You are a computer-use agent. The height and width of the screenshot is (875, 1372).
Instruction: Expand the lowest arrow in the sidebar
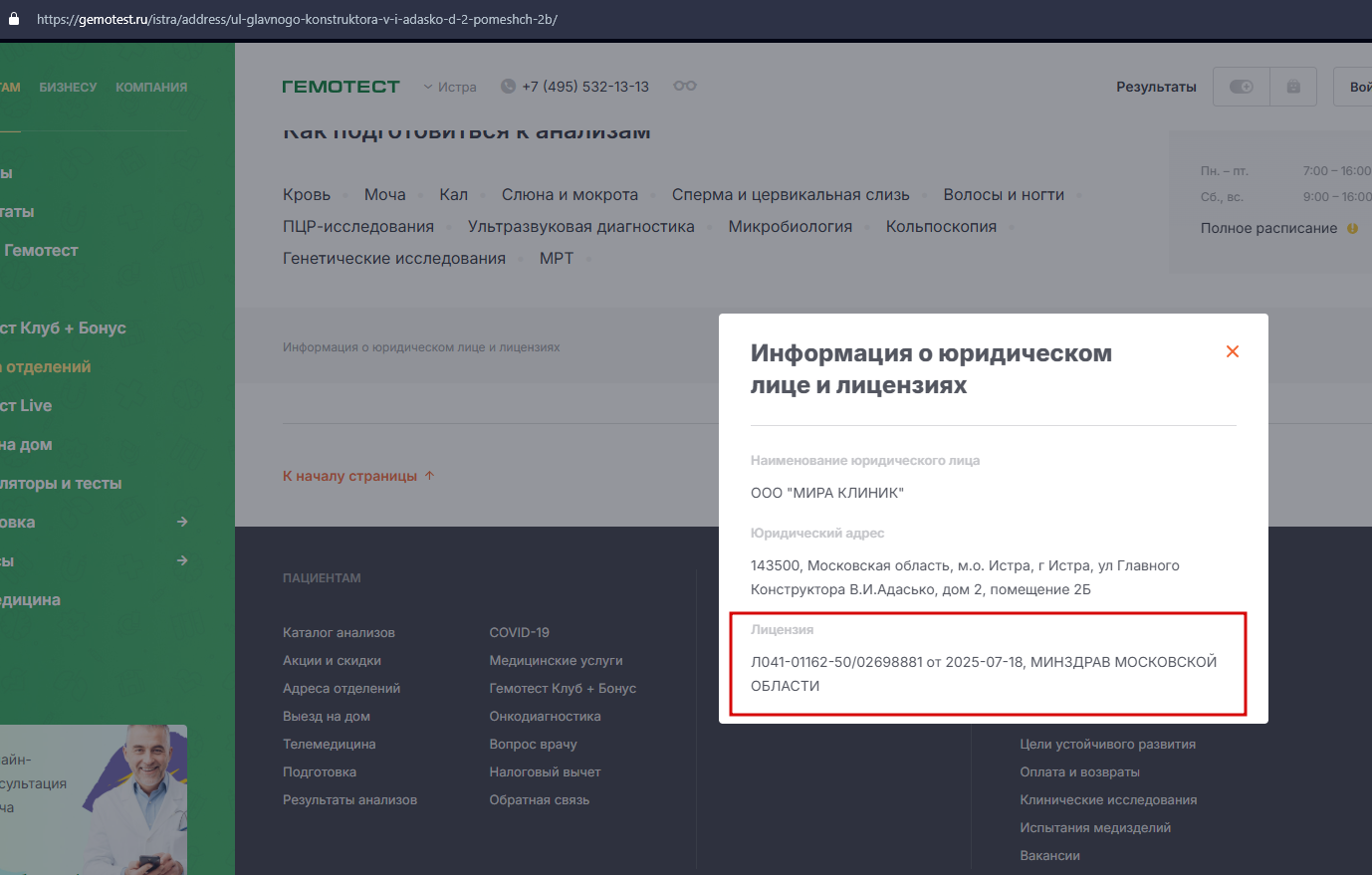[182, 560]
